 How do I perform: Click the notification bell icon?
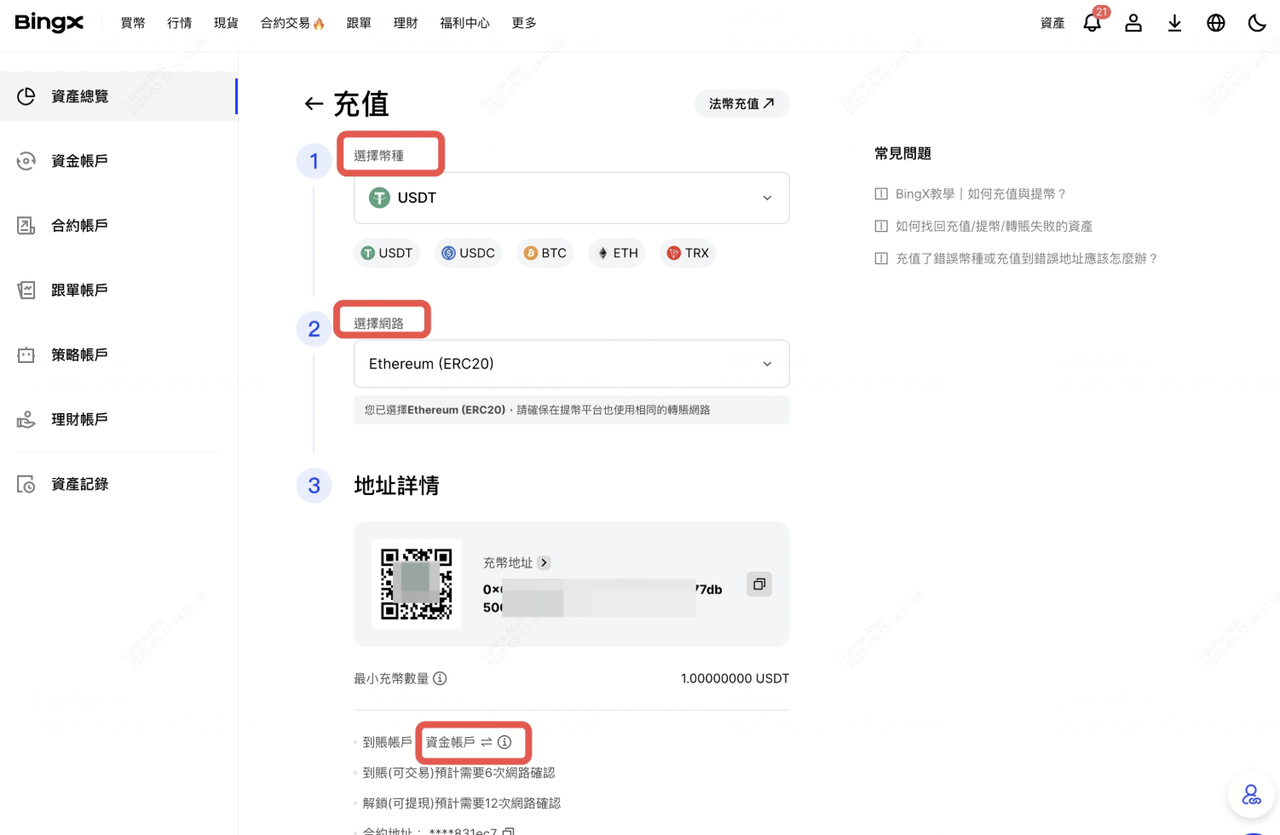pyautogui.click(x=1092, y=23)
